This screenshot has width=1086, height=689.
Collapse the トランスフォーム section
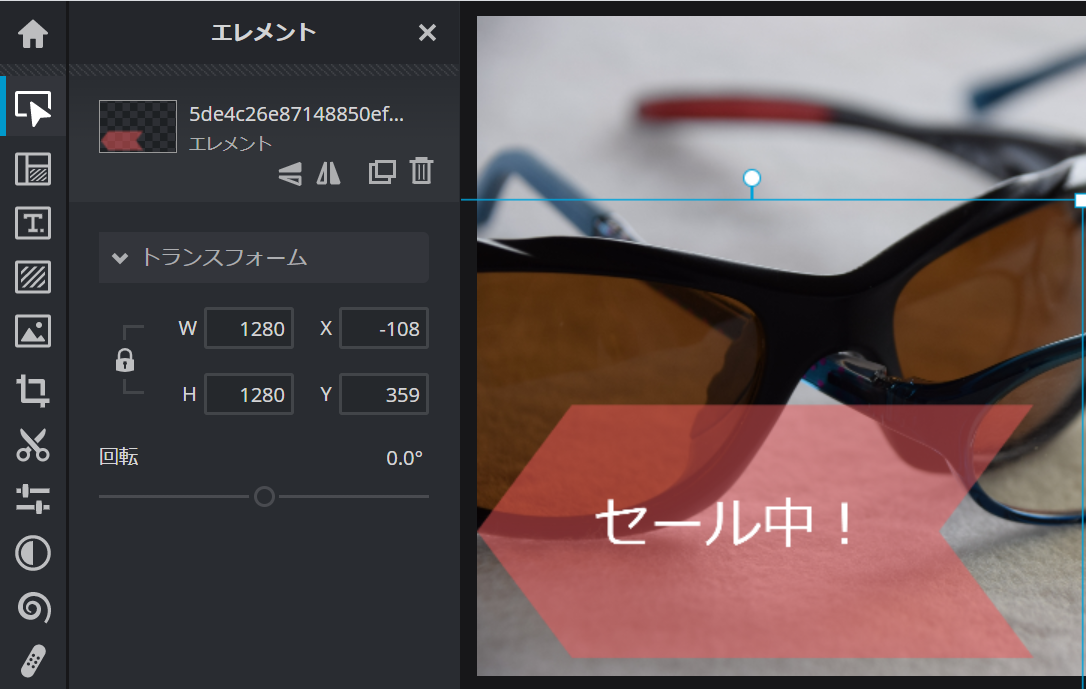tap(264, 258)
